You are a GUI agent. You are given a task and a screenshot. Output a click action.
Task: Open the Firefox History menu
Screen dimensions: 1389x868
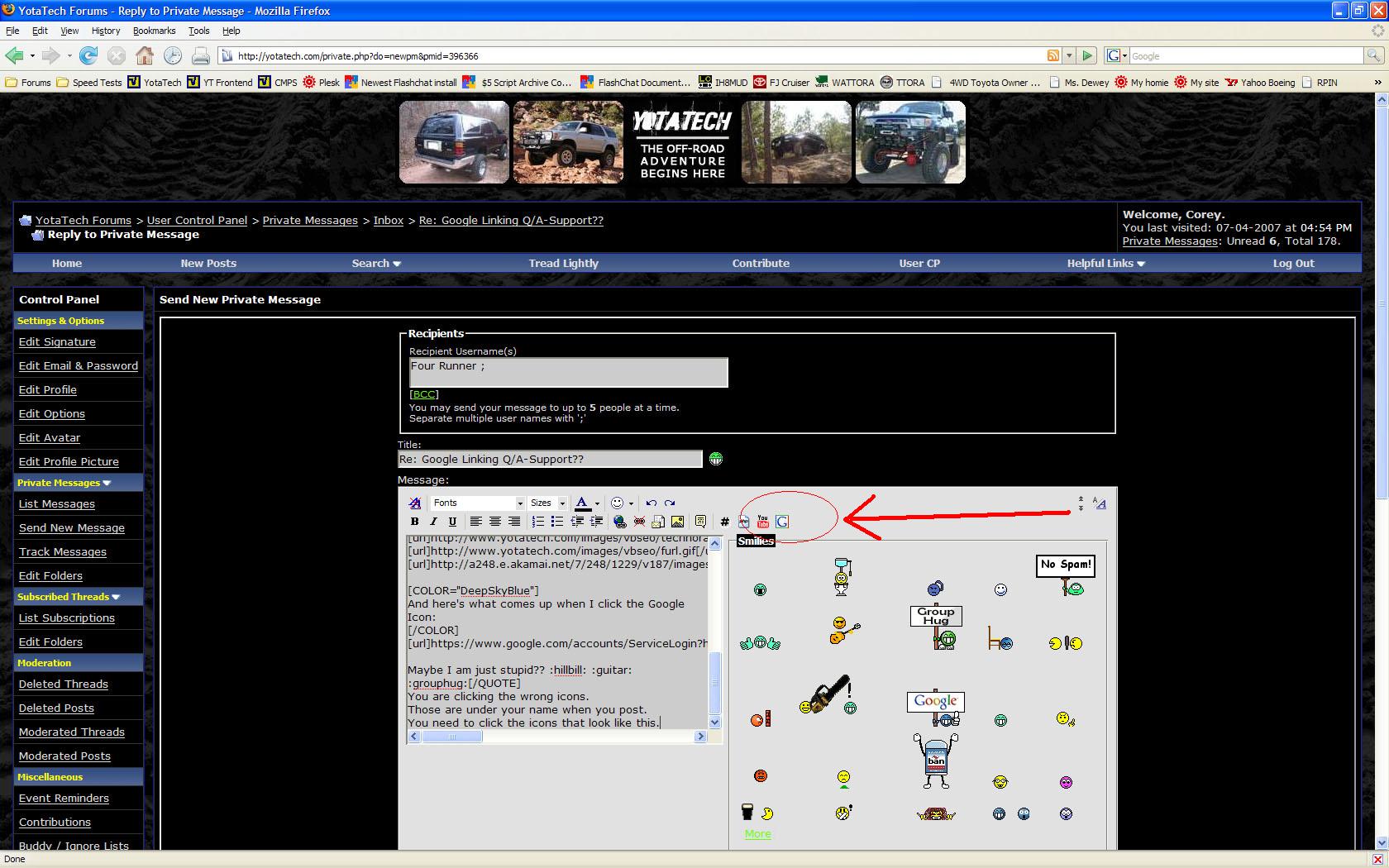click(x=106, y=31)
